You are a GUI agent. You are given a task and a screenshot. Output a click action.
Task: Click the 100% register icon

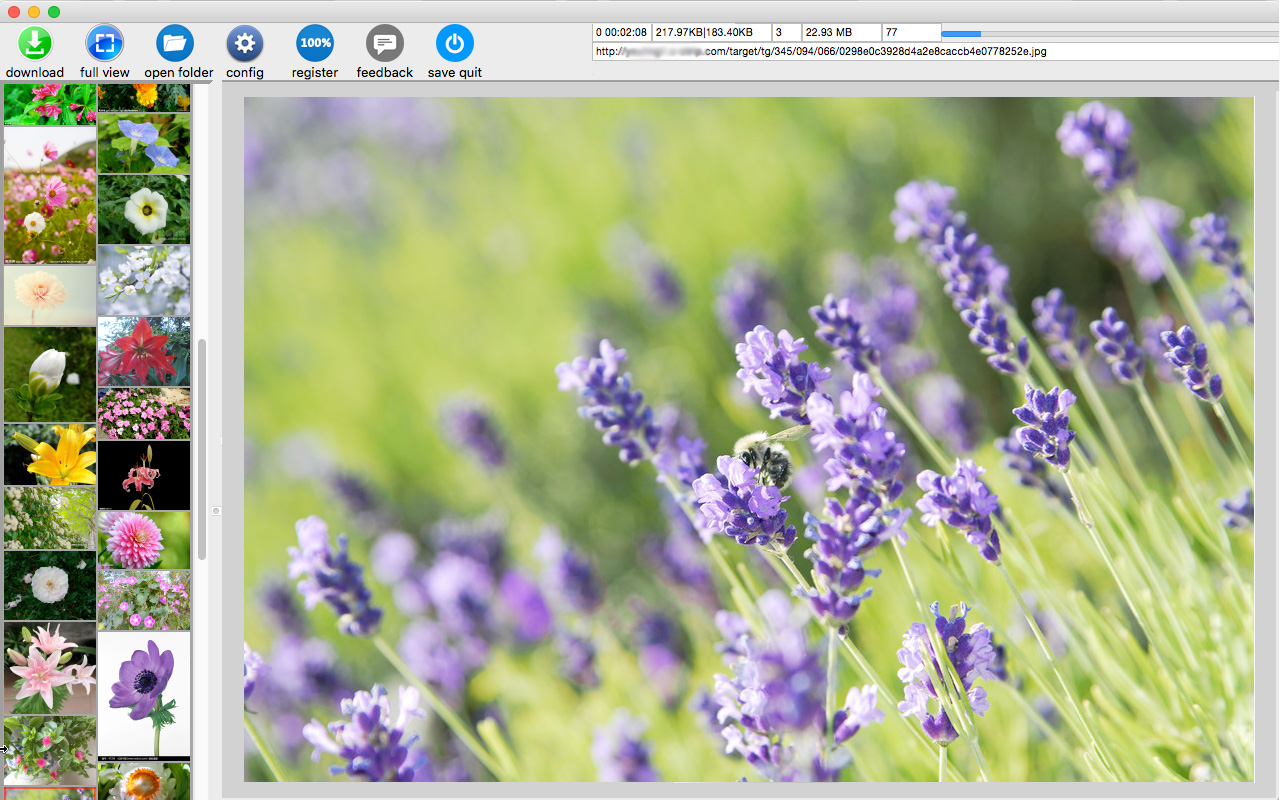coord(315,44)
